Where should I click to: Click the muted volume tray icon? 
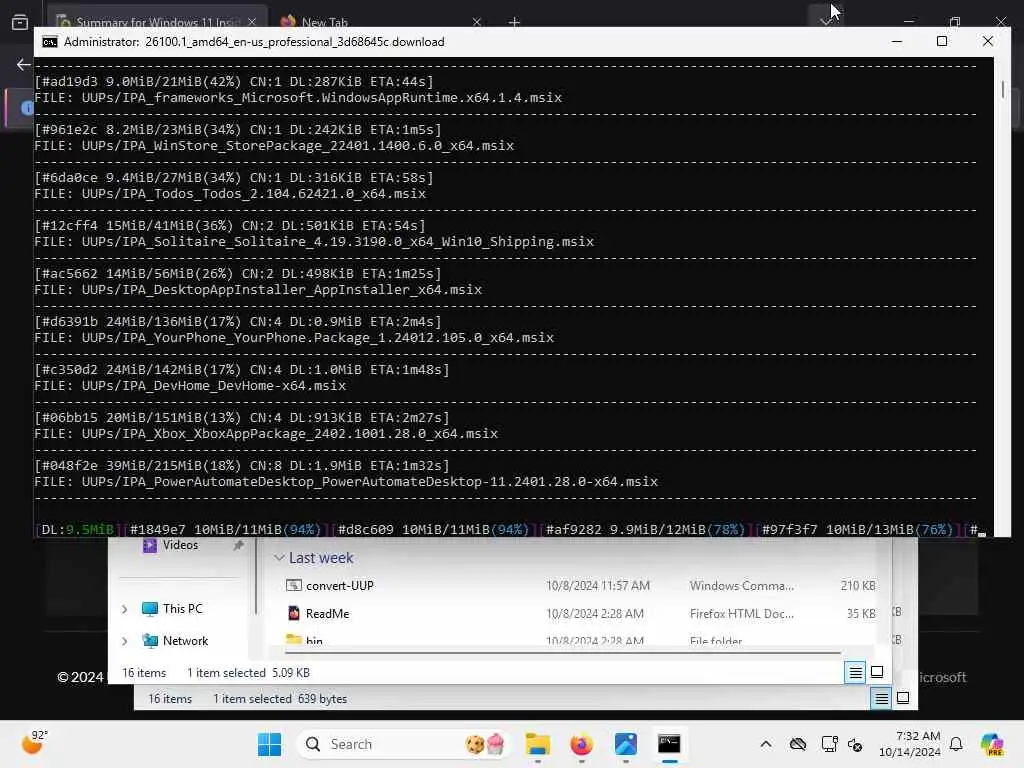point(855,744)
